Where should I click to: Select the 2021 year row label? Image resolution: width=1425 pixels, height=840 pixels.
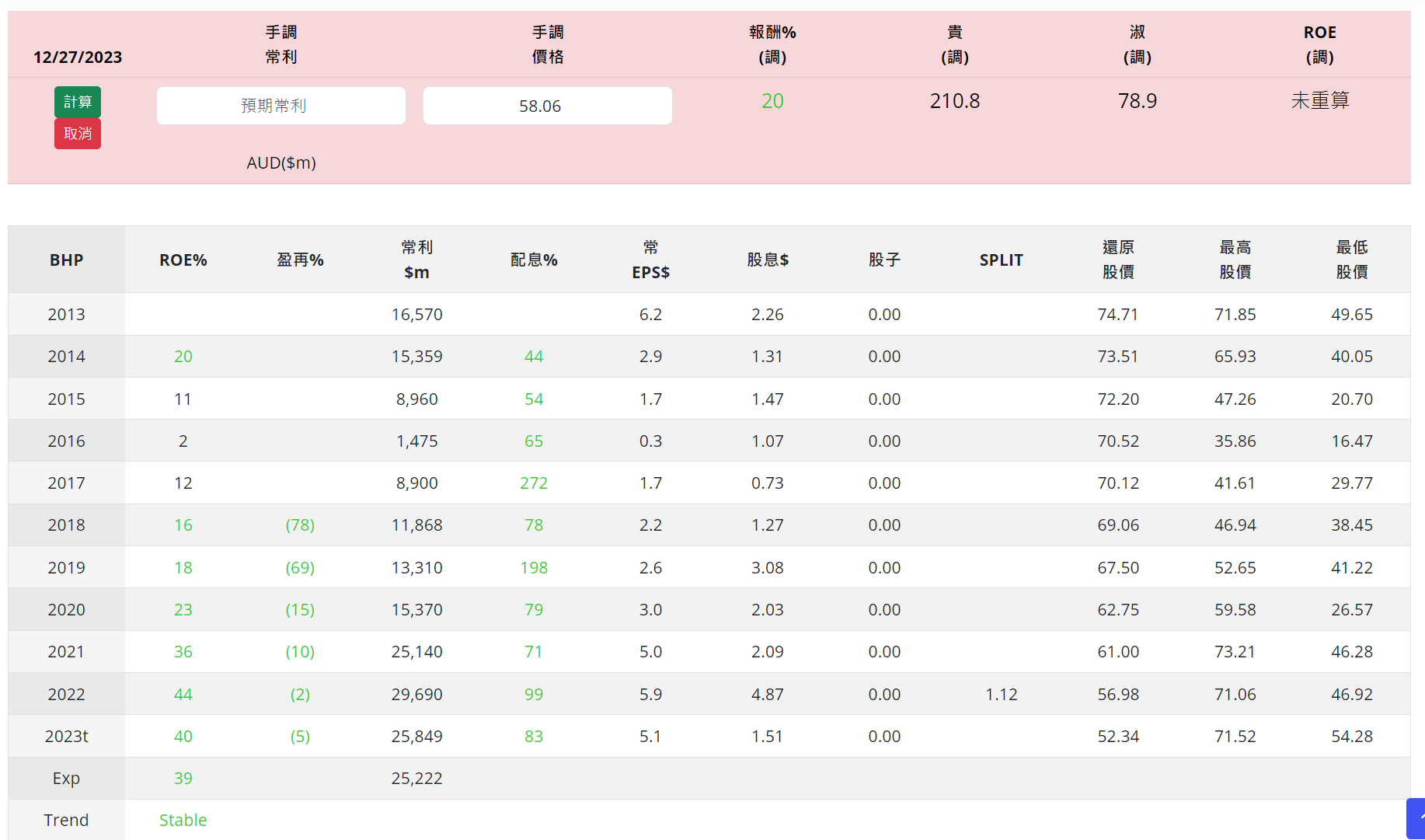[x=67, y=652]
